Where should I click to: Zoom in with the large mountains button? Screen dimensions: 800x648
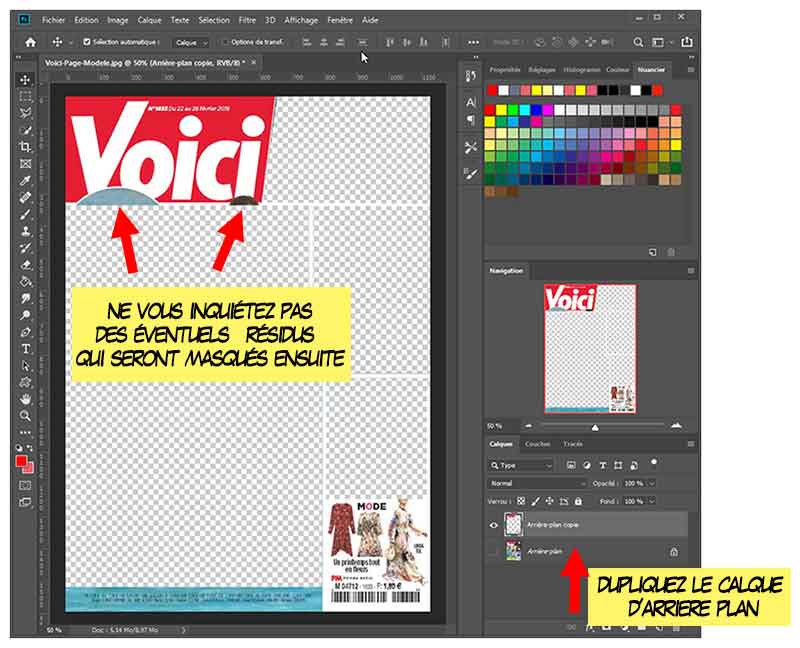(676, 425)
